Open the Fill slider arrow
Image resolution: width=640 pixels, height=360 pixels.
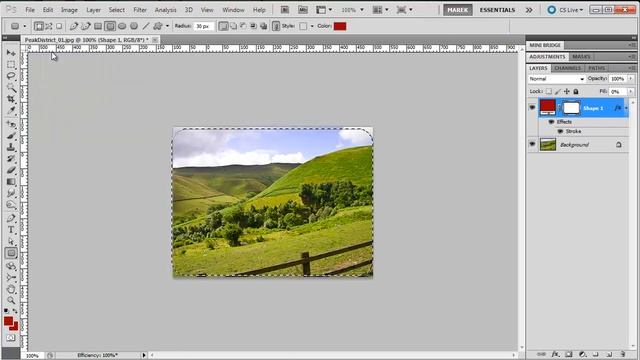[x=631, y=91]
